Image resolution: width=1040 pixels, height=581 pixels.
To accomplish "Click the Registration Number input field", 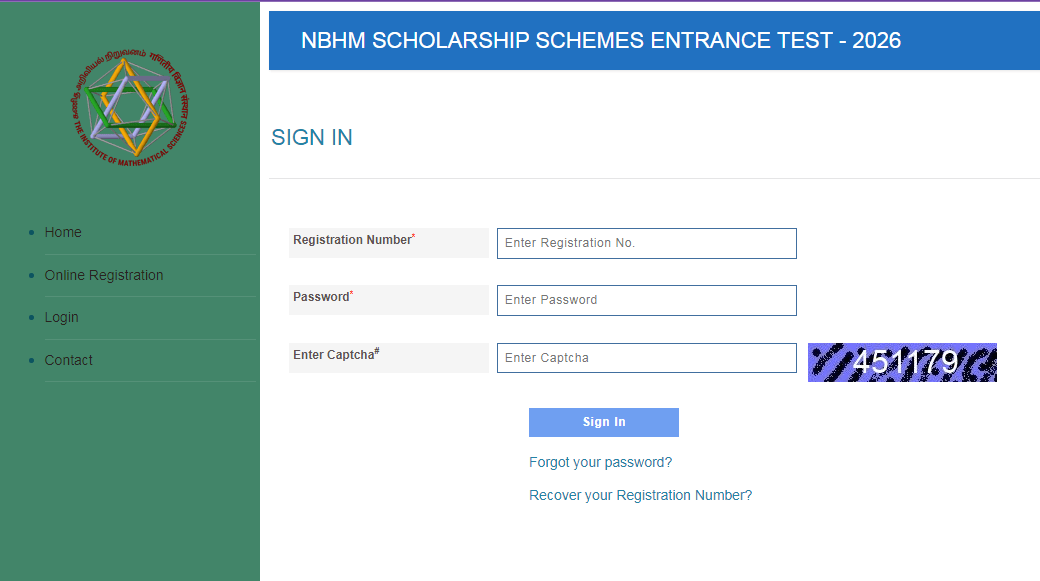I will pos(646,243).
